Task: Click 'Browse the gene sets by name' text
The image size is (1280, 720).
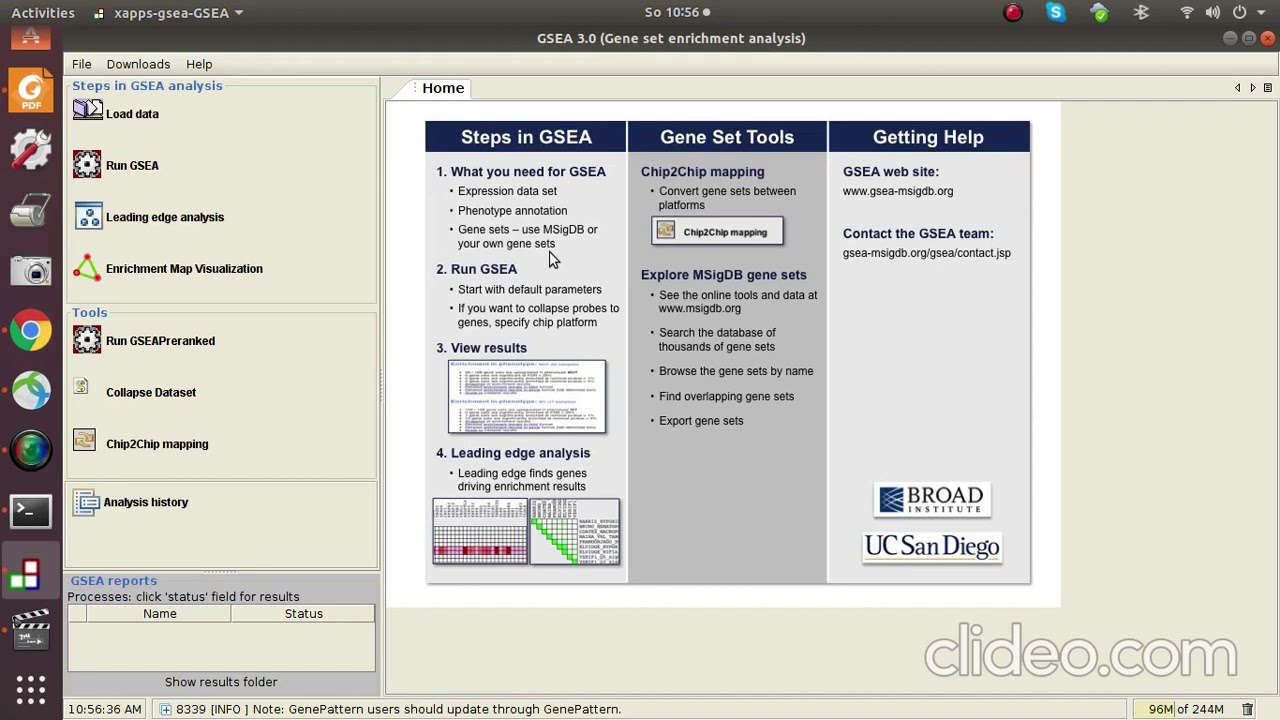Action: click(x=736, y=371)
